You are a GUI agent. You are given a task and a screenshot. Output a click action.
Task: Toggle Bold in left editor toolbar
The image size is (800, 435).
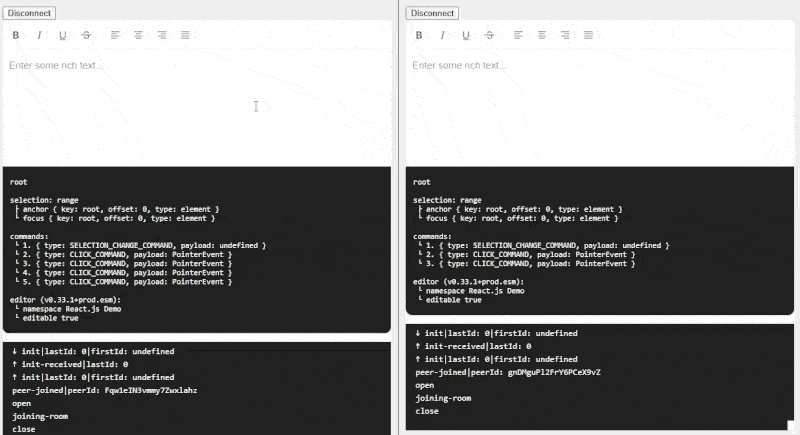[16, 35]
